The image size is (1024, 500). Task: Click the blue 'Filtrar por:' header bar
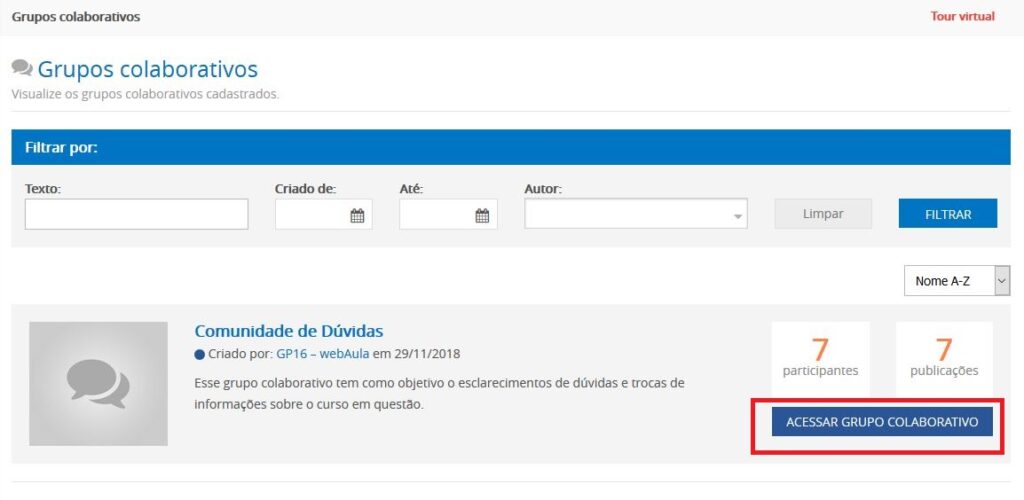pos(510,147)
